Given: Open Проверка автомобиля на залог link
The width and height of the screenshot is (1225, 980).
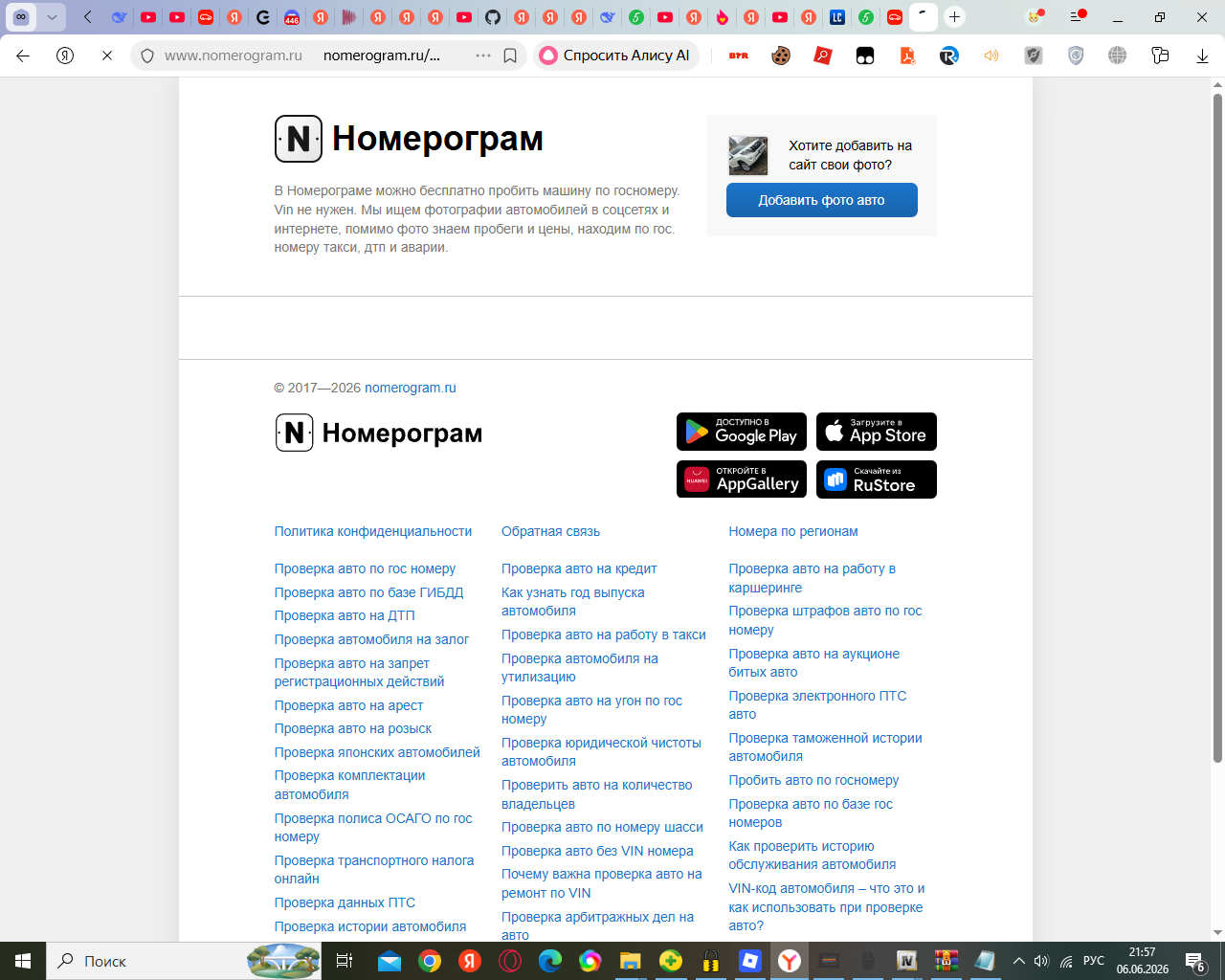Looking at the screenshot, I should (371, 639).
